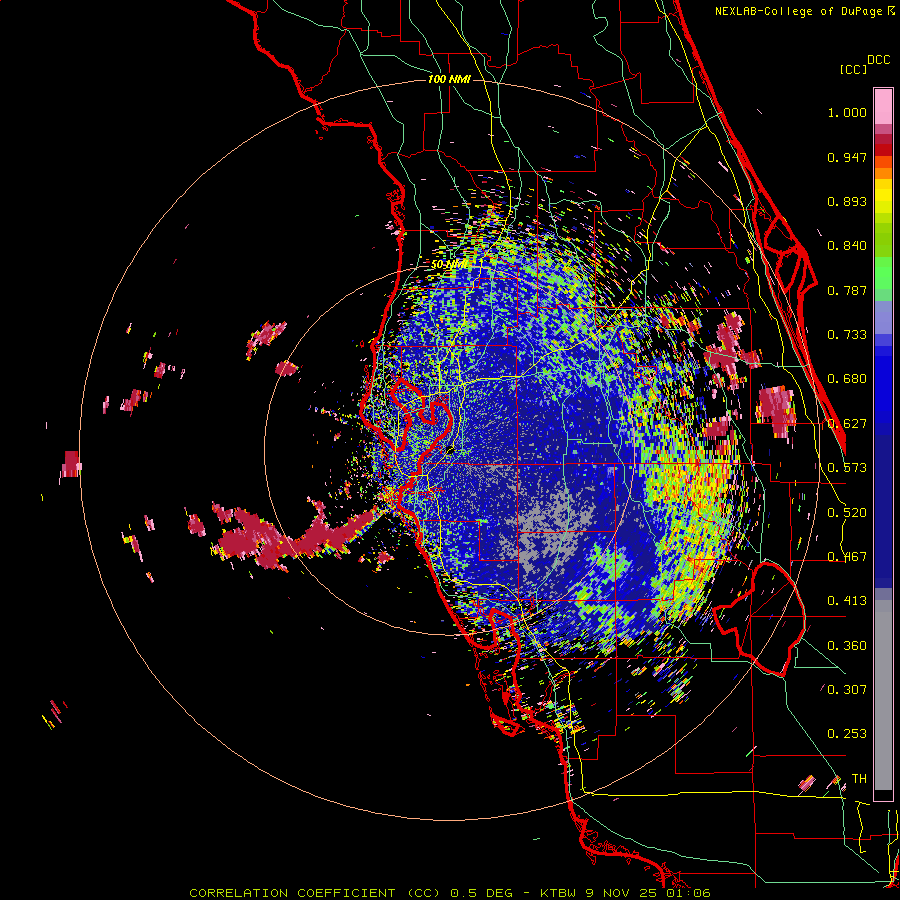Select the 0.680 scale value
Image resolution: width=900 pixels, height=900 pixels.
[x=847, y=379]
